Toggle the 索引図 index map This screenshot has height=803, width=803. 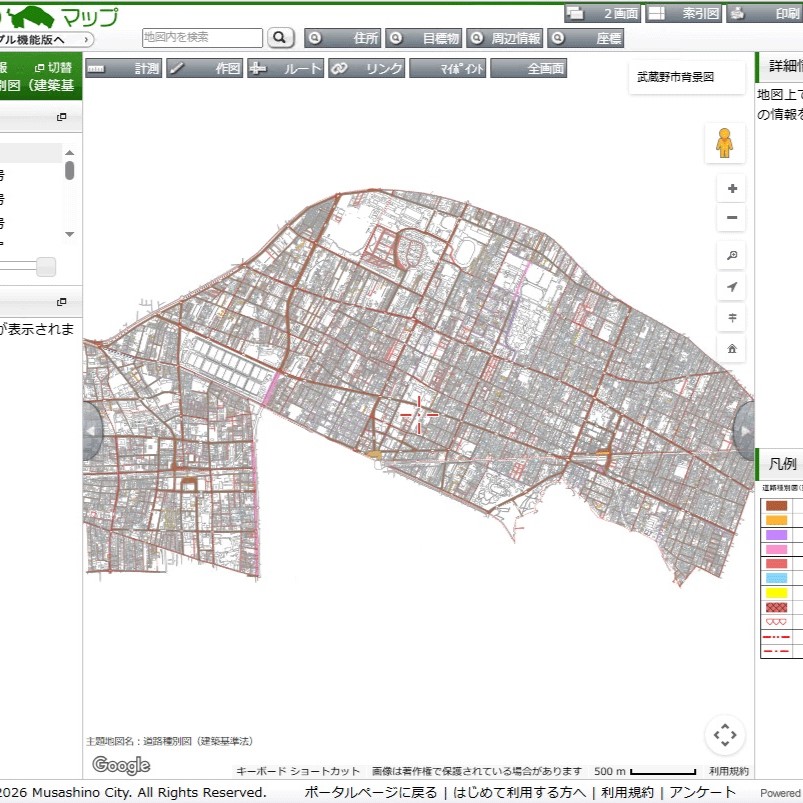click(683, 14)
